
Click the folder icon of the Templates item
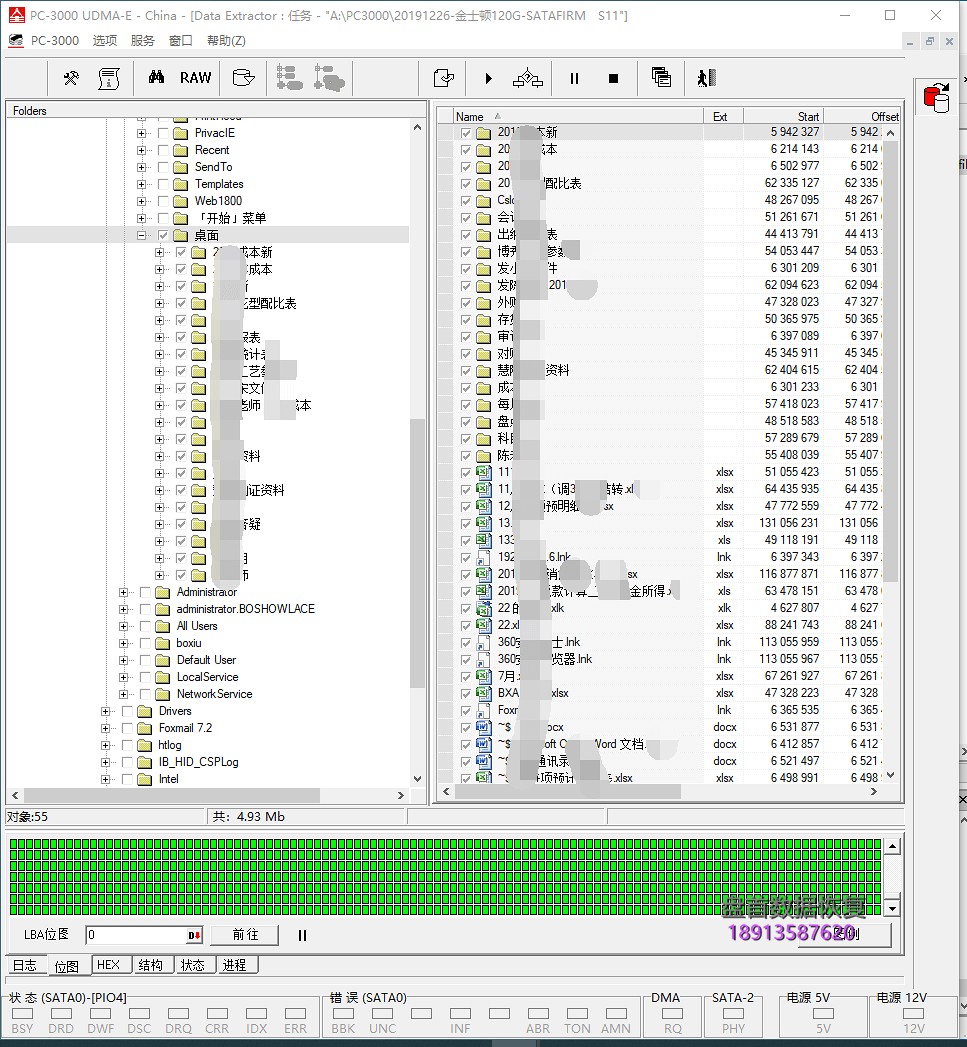(180, 184)
